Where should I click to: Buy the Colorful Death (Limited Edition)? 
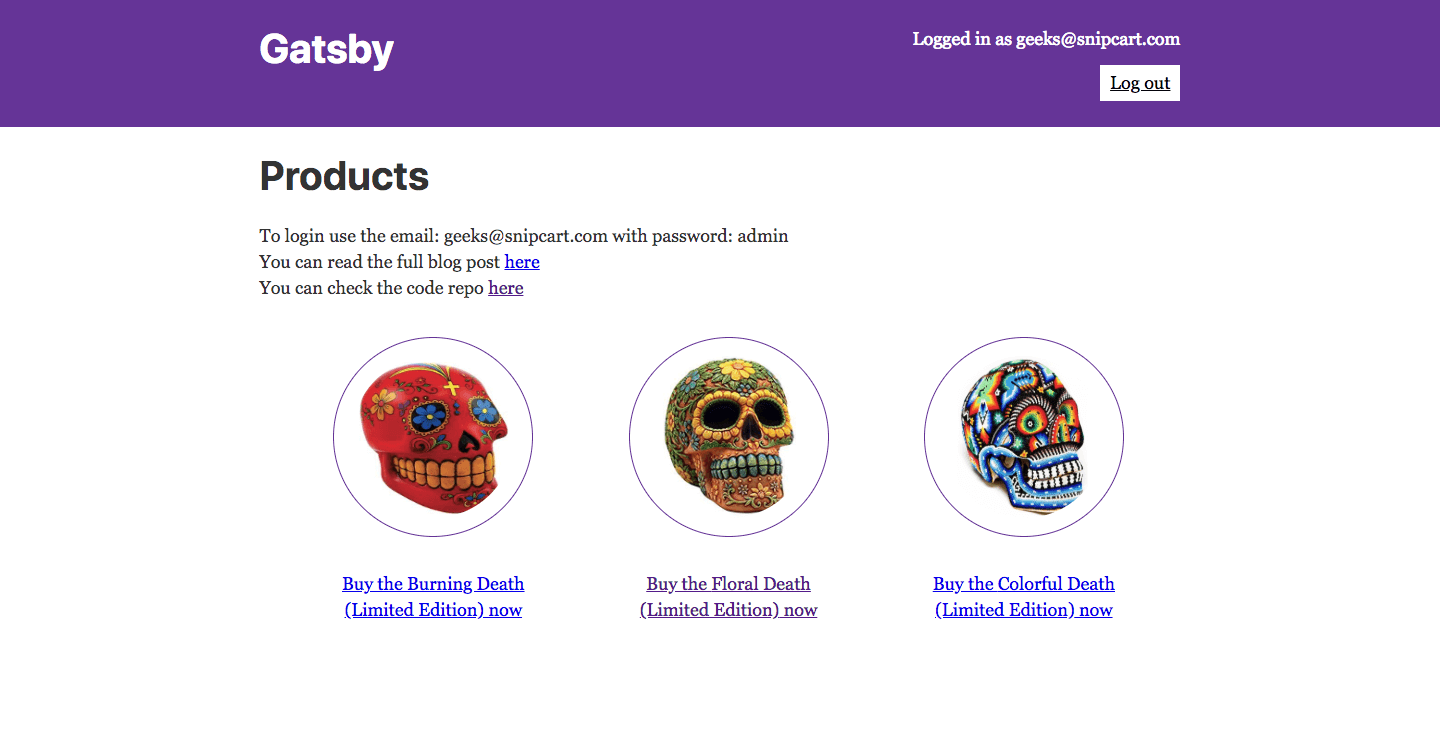[1024, 597]
